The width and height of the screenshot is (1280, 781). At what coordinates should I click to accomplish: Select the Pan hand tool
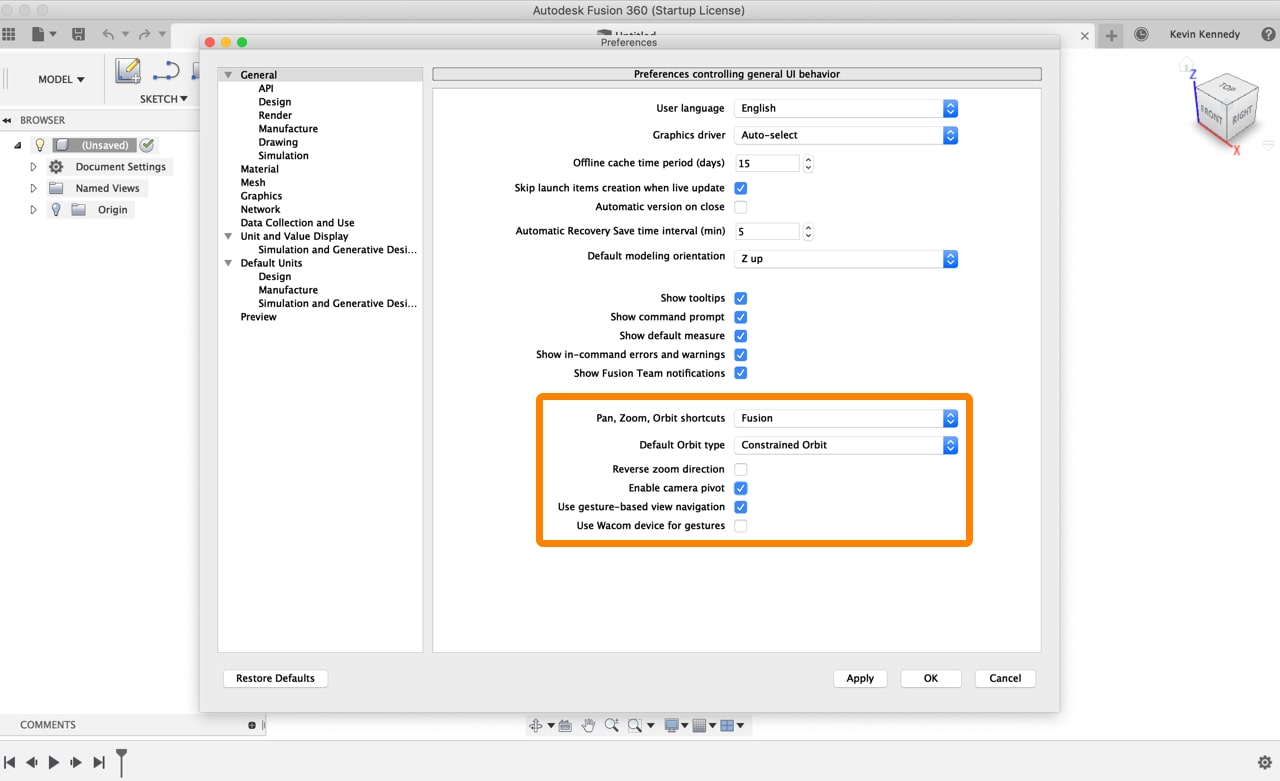point(589,725)
